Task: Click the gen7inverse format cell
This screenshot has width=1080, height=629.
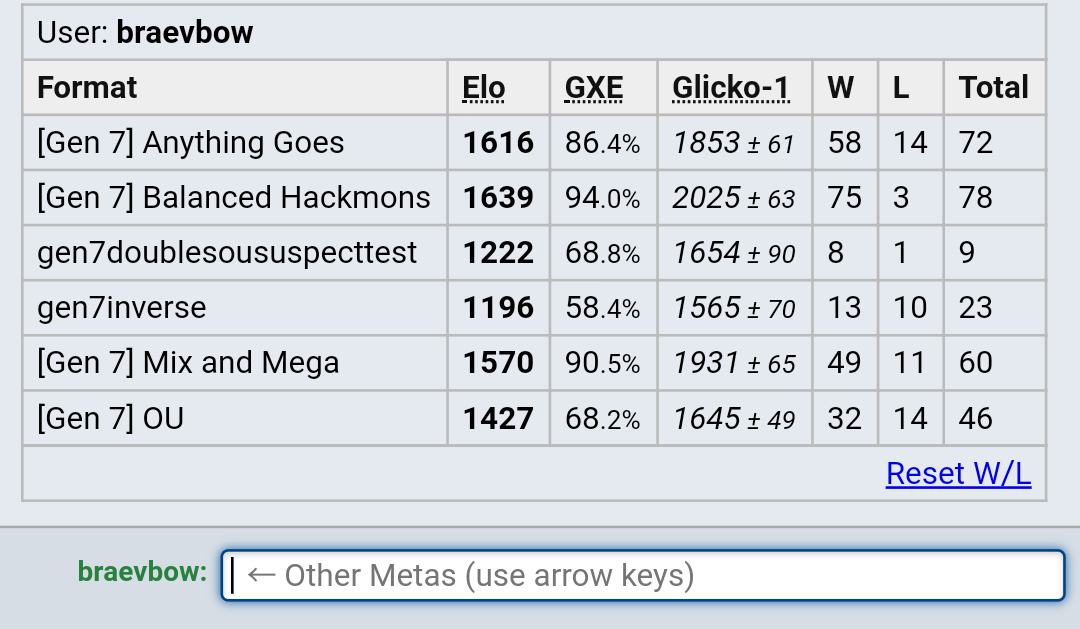Action: click(x=234, y=308)
